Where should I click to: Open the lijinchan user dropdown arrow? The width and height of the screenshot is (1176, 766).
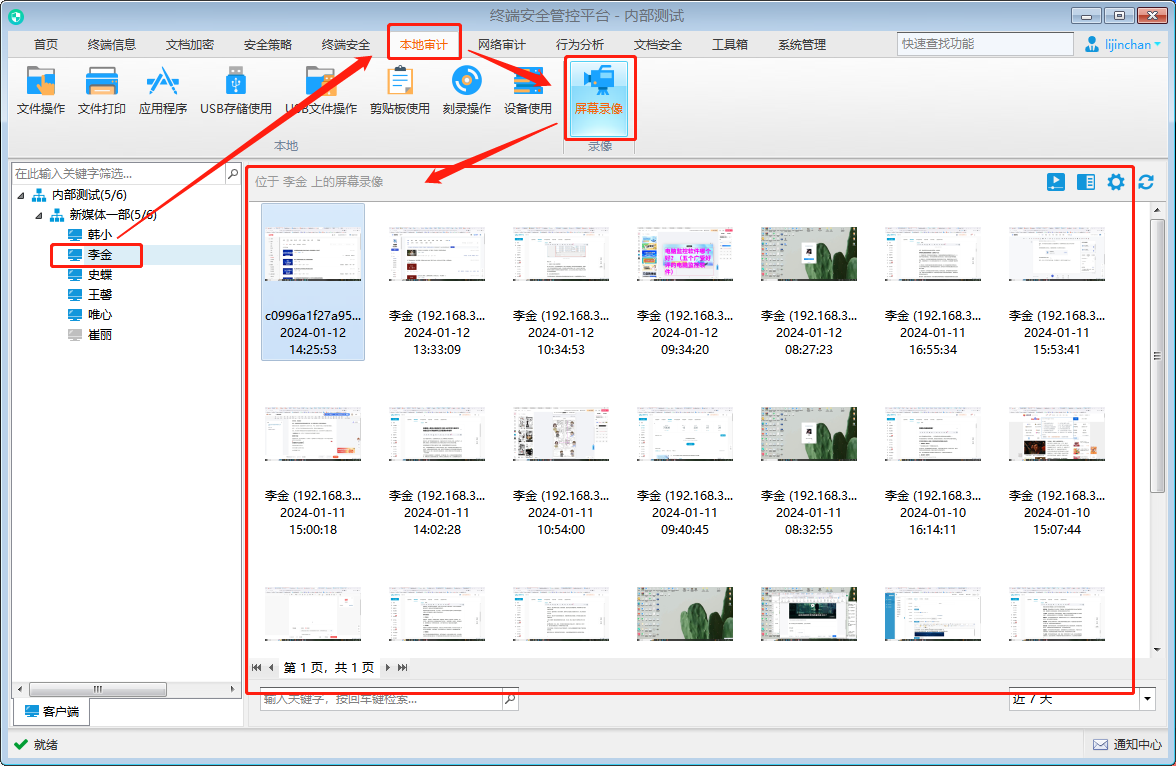[1157, 44]
